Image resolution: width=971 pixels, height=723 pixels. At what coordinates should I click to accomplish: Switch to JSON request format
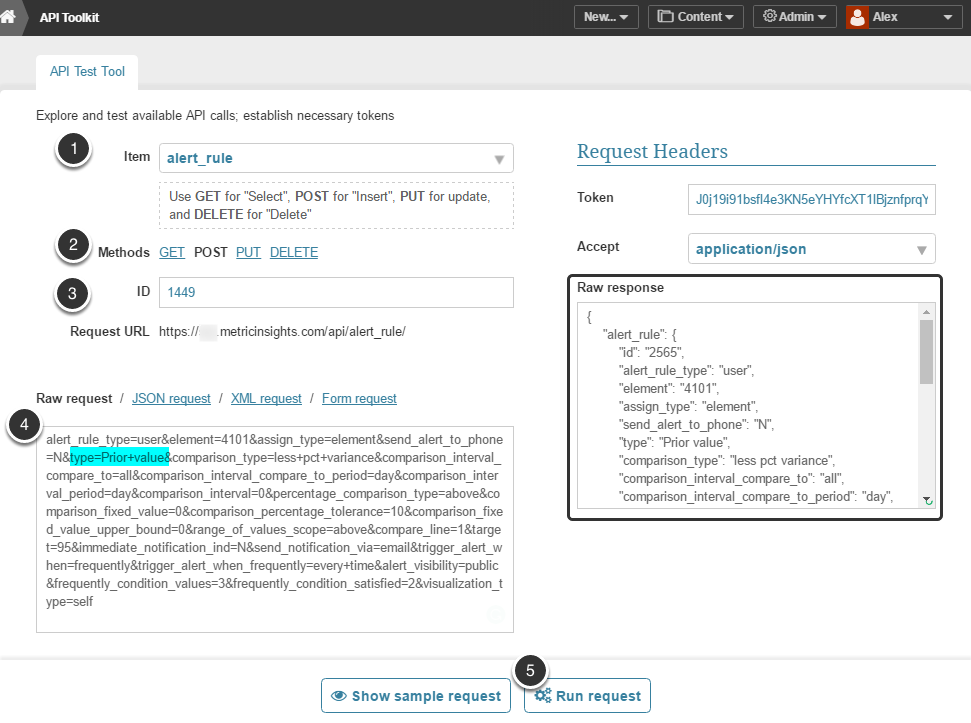point(171,398)
